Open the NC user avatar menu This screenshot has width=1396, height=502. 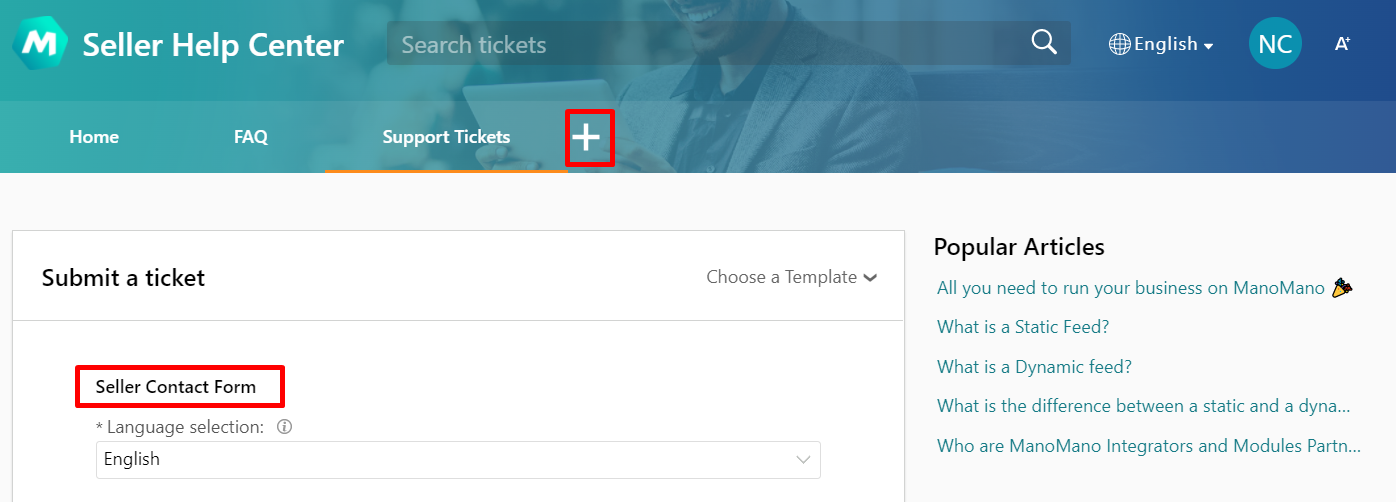click(x=1275, y=44)
